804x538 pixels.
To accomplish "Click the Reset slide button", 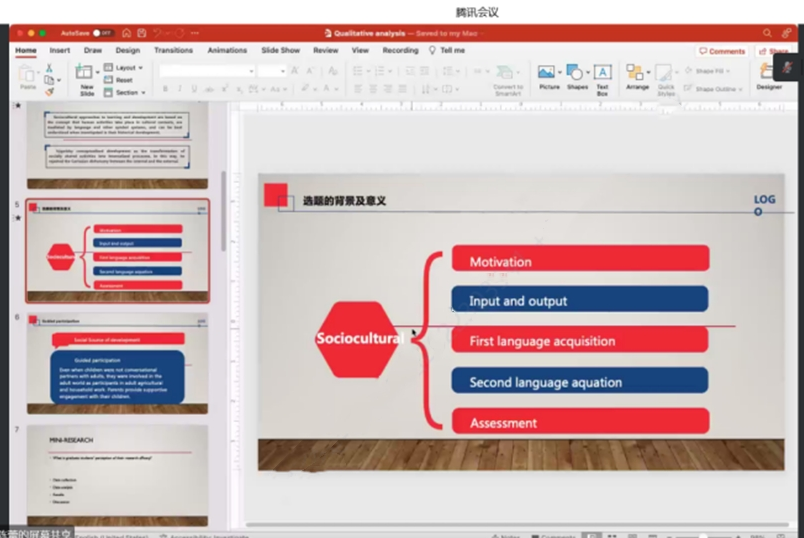I will 123,80.
